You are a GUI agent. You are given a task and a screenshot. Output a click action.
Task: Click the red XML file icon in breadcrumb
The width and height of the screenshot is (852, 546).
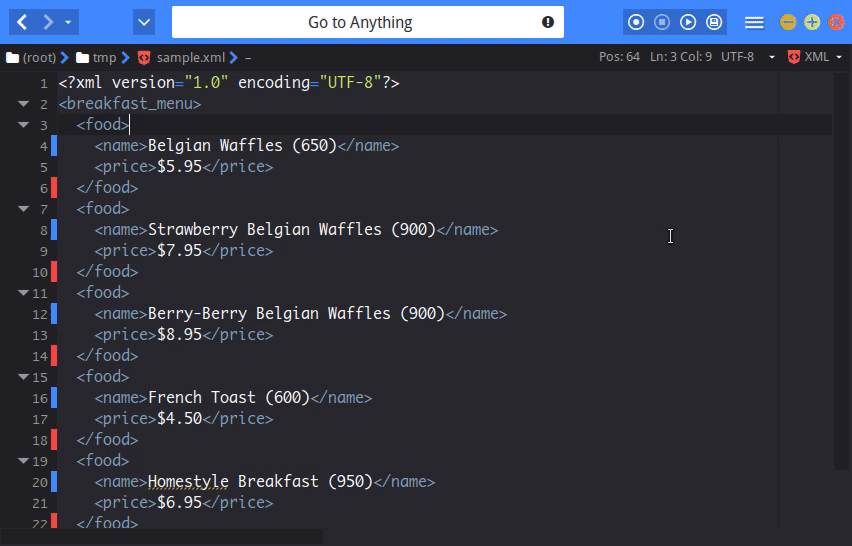(x=144, y=58)
